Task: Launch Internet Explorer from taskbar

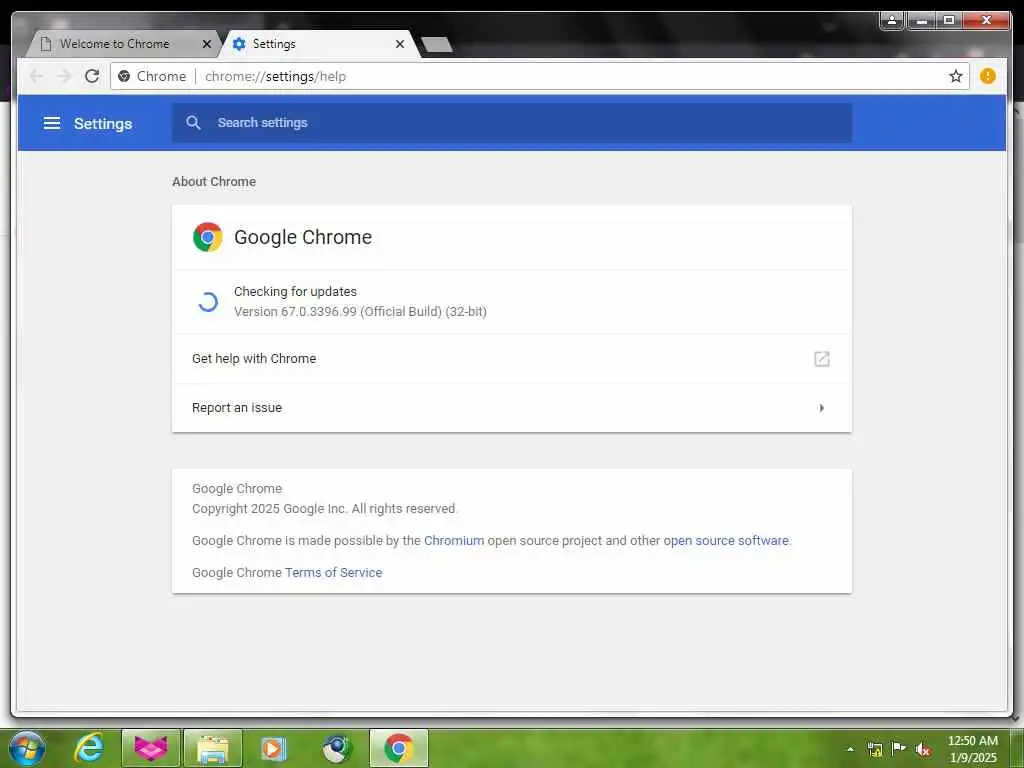Action: [x=89, y=748]
